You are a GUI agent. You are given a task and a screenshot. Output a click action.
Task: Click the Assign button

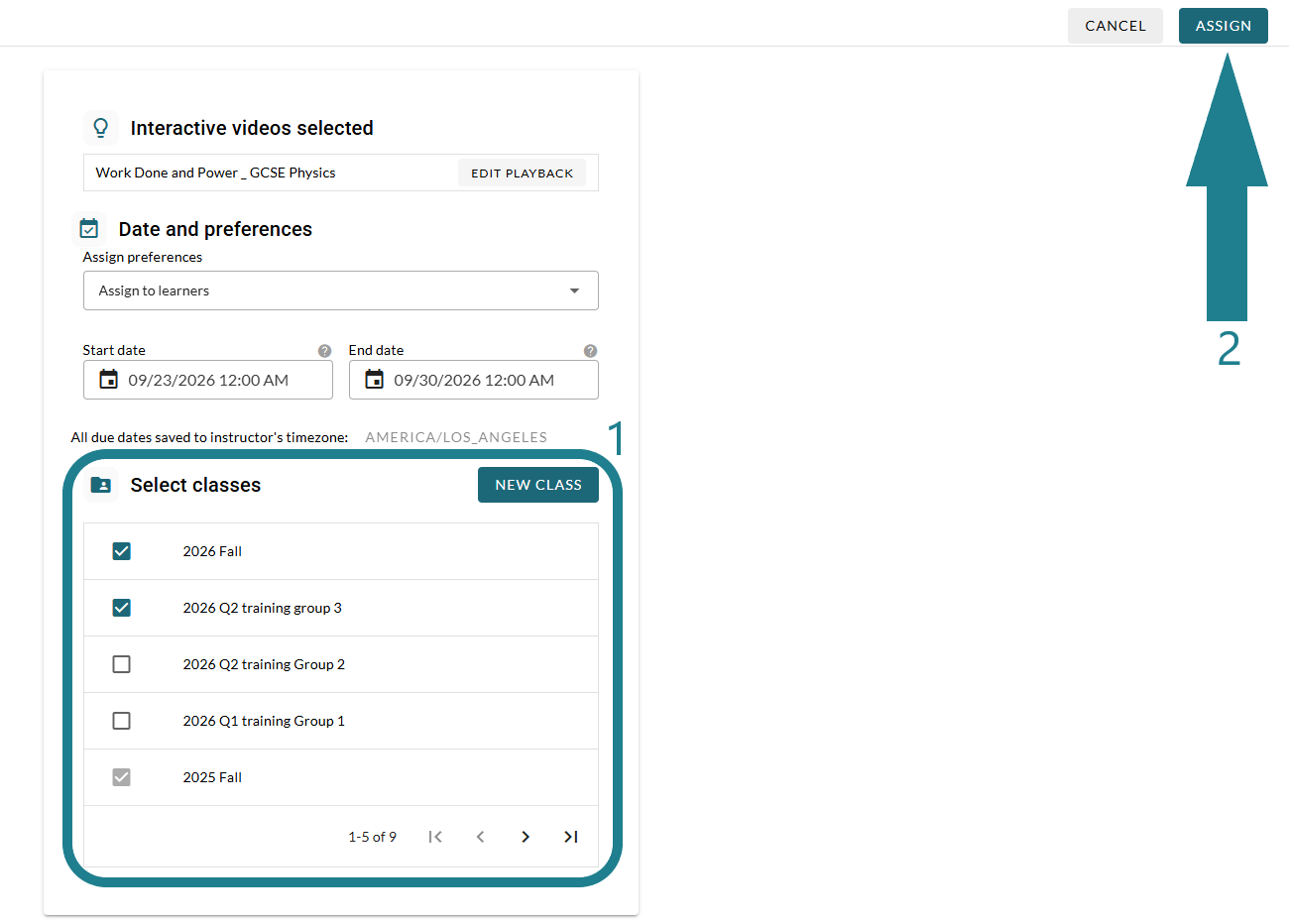pos(1224,26)
